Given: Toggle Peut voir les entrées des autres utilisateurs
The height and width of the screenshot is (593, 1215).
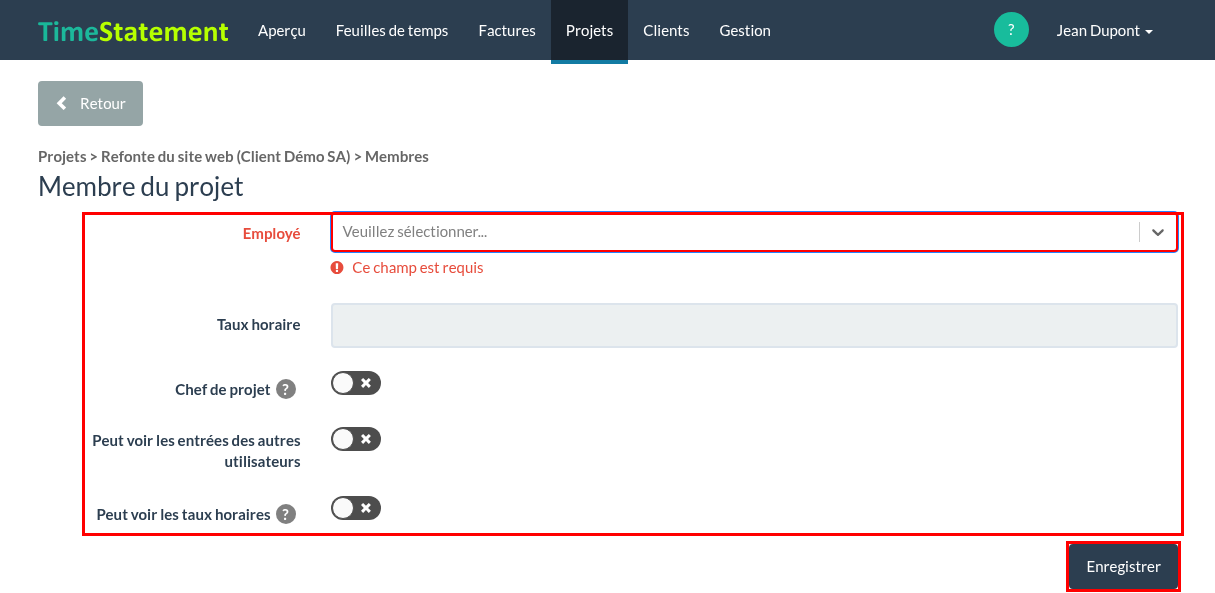Looking at the screenshot, I should click(356, 439).
